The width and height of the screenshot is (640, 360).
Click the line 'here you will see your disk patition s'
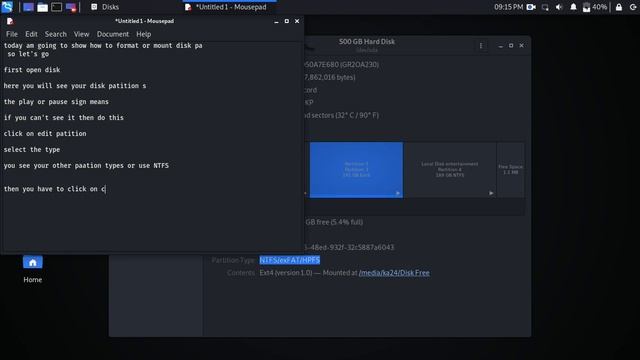(x=75, y=86)
